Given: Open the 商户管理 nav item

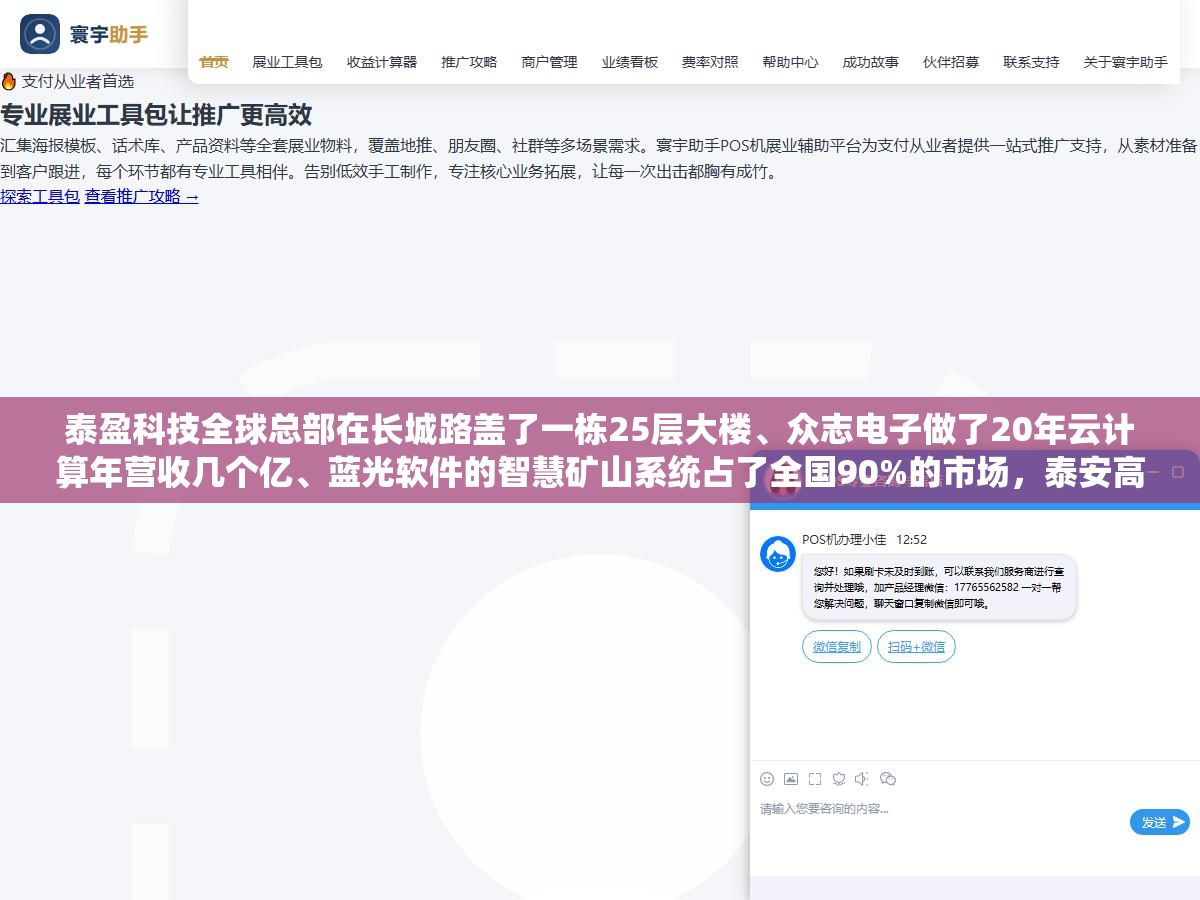Looking at the screenshot, I should click(x=549, y=62).
